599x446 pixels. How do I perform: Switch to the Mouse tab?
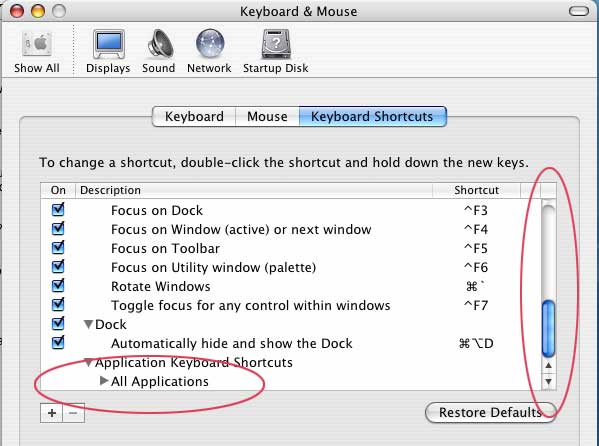[267, 117]
